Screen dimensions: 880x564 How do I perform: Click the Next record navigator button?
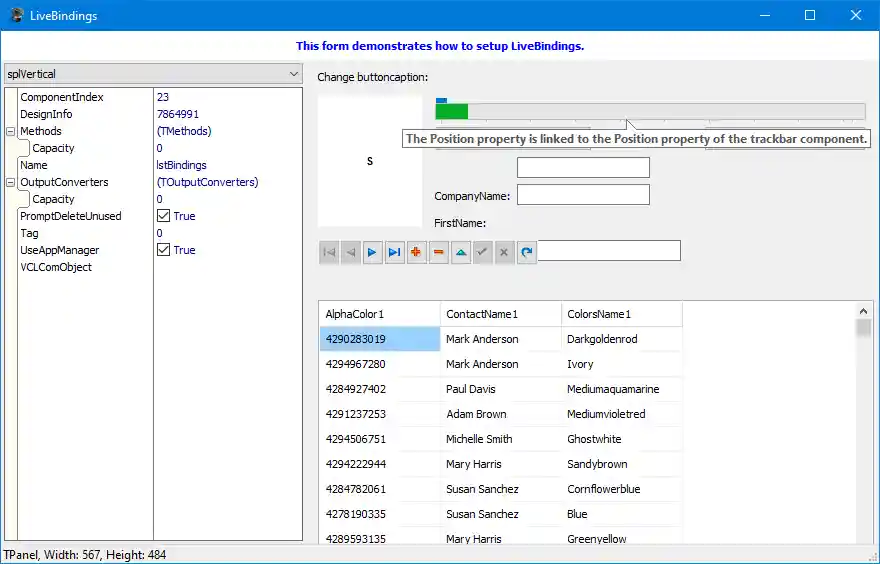click(x=372, y=253)
